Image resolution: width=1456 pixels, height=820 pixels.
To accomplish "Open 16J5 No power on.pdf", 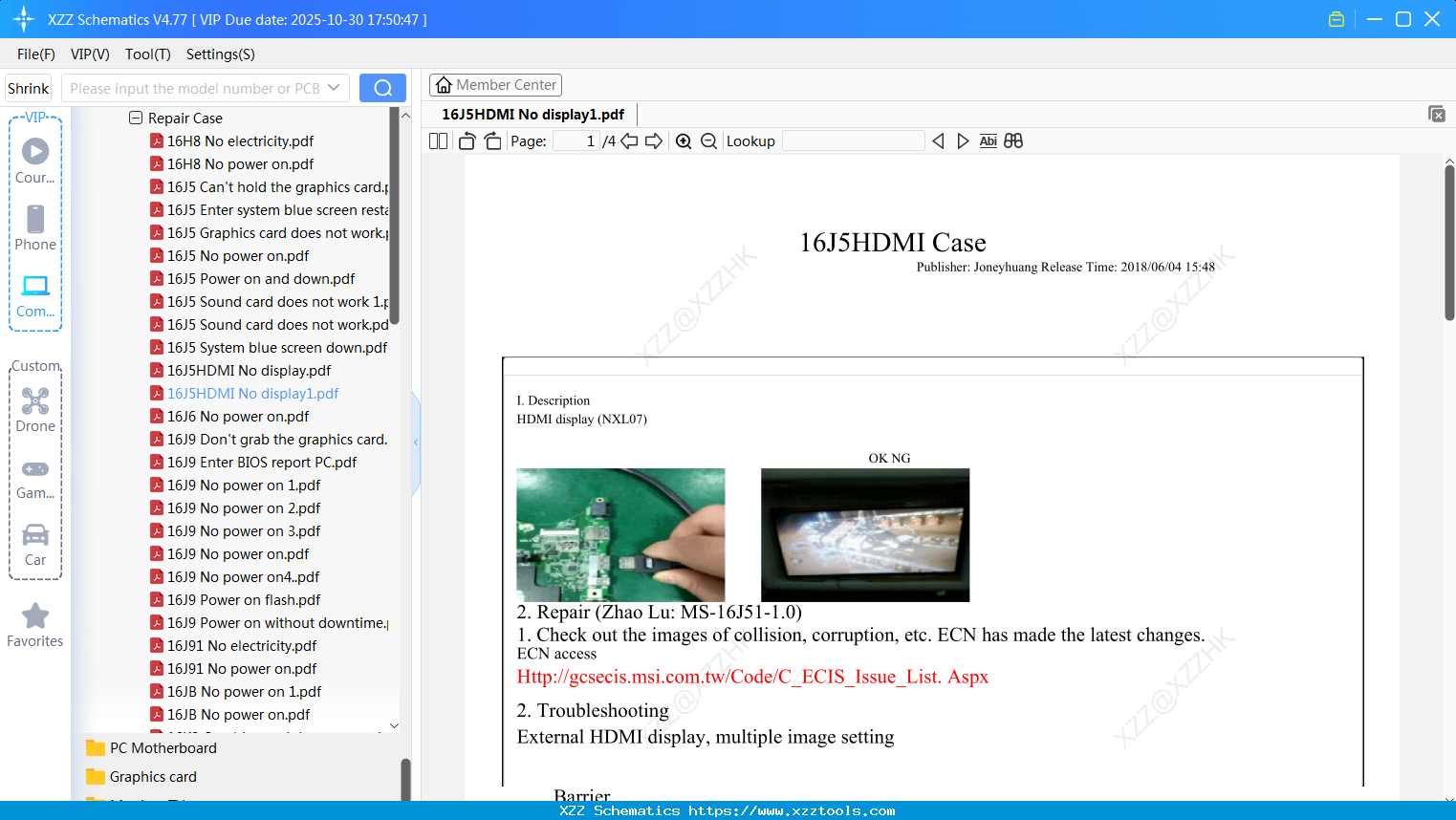I will click(238, 256).
